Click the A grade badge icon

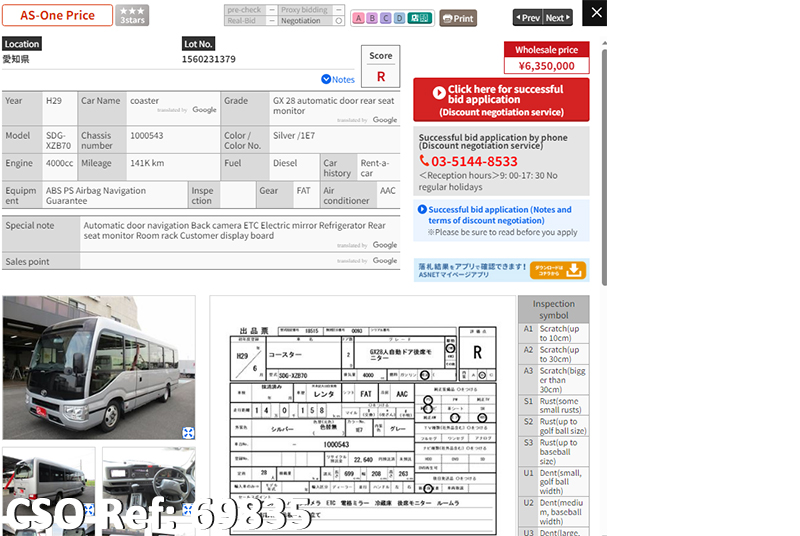359,18
